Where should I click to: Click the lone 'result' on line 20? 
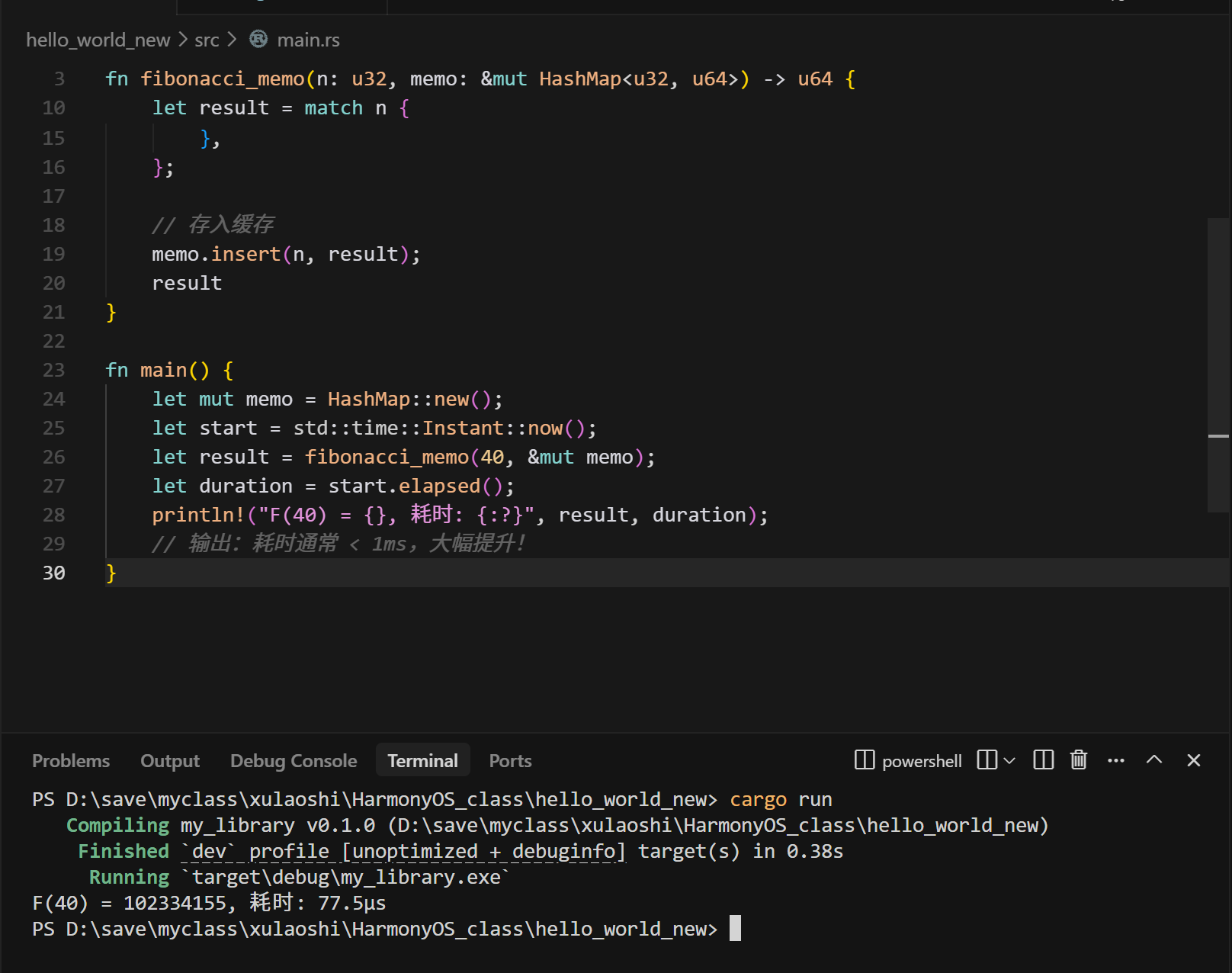[187, 283]
